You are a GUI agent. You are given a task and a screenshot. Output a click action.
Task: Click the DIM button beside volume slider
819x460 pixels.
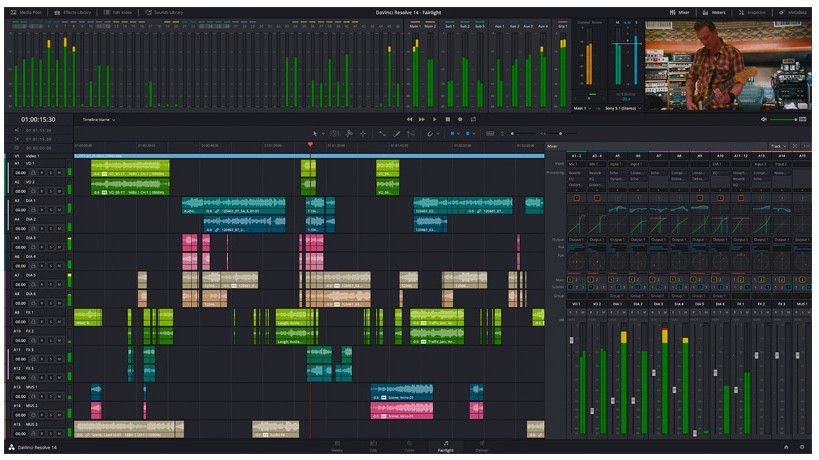pyautogui.click(x=802, y=120)
